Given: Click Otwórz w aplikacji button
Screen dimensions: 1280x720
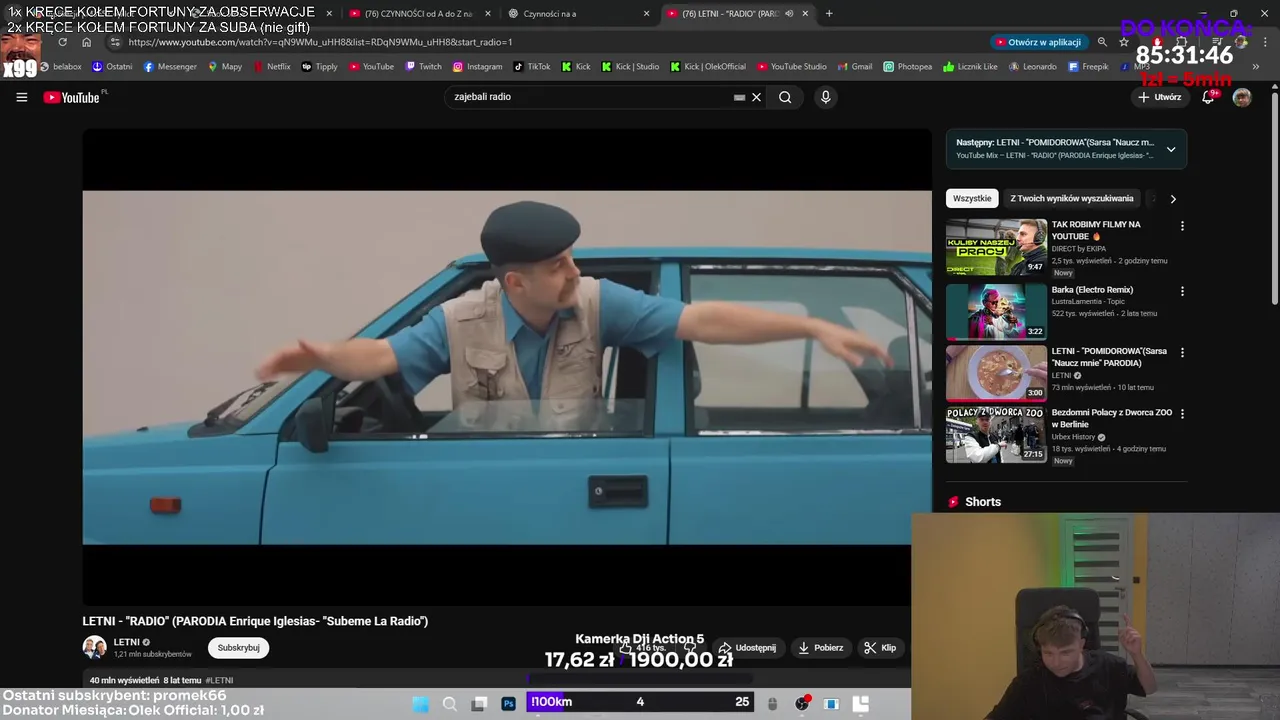Looking at the screenshot, I should [1038, 42].
